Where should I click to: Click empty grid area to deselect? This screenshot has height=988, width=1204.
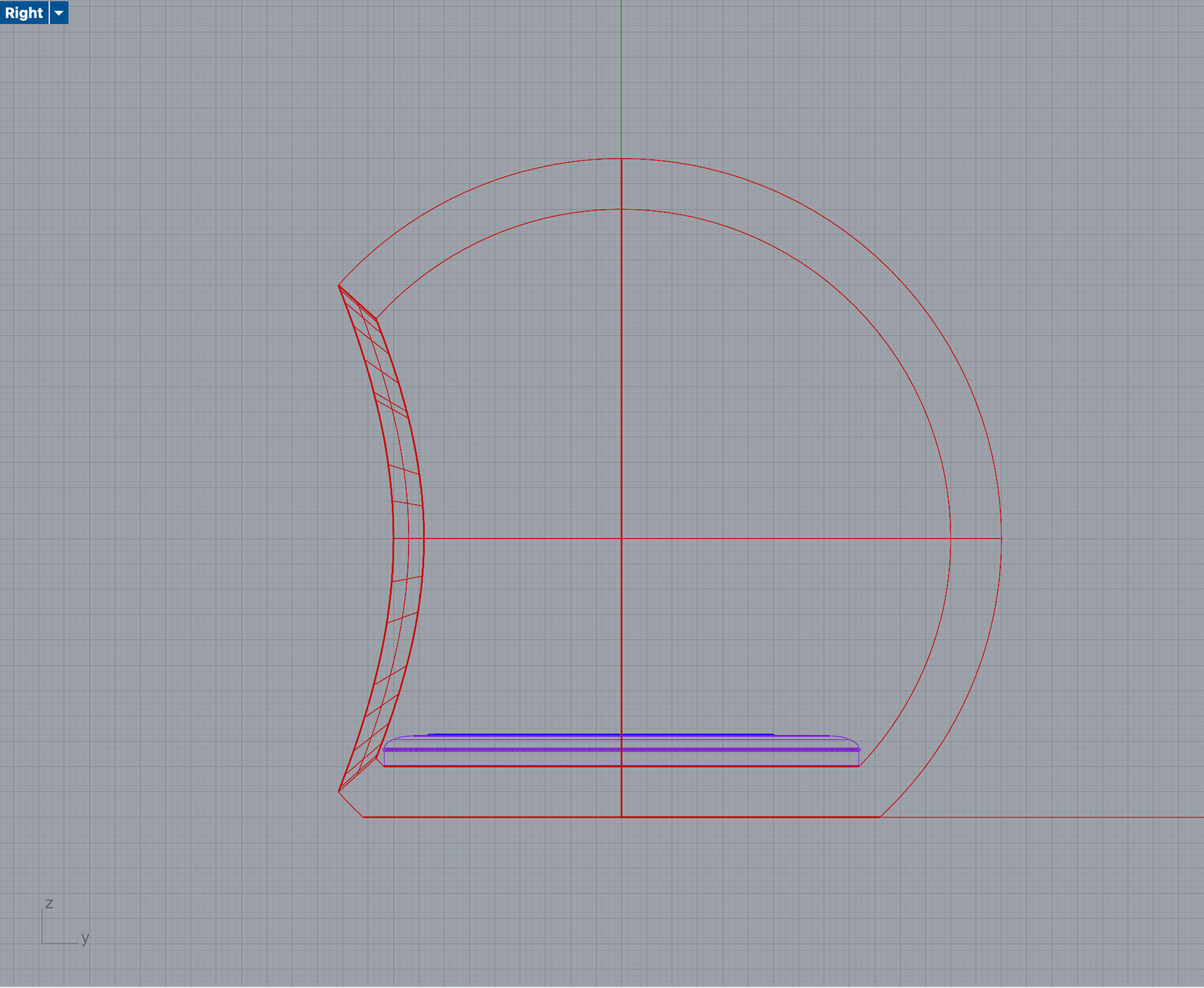188,439
